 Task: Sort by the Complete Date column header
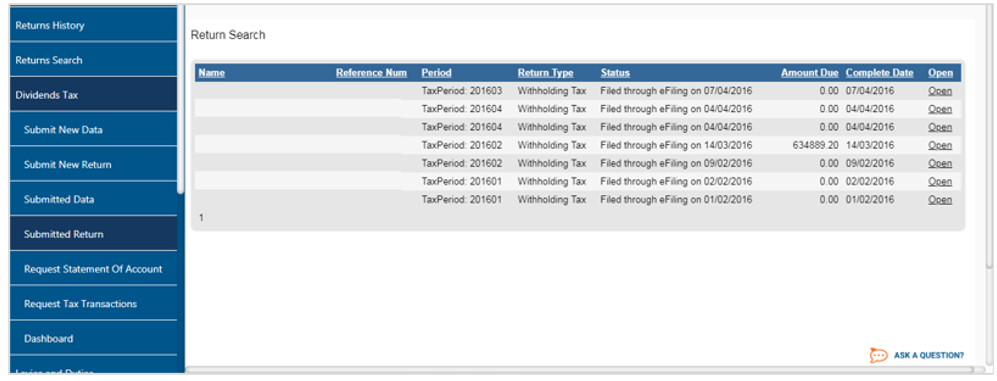point(879,73)
